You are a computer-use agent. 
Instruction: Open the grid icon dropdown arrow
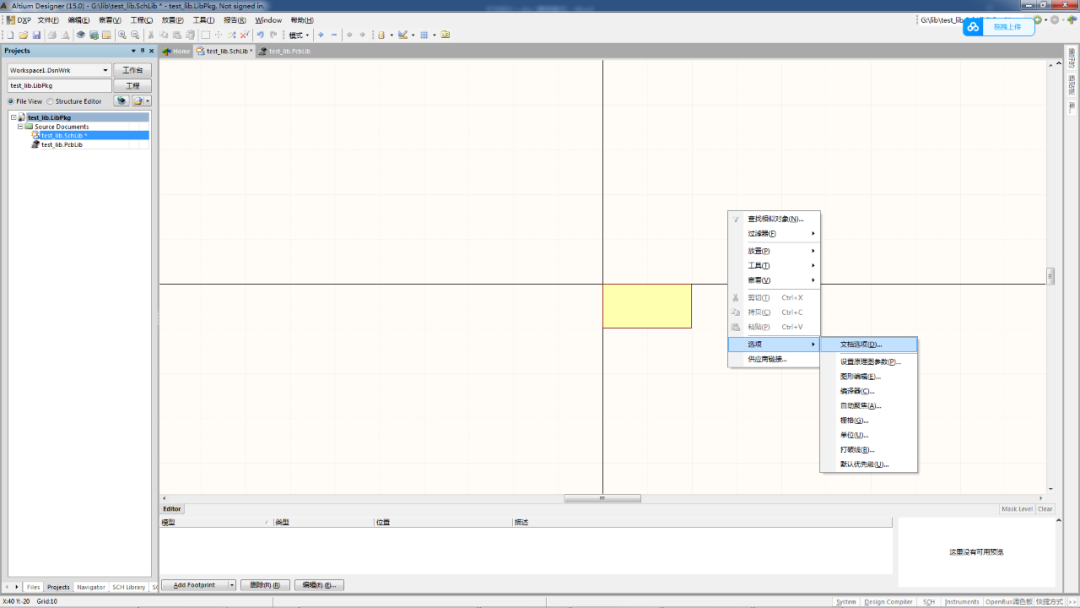coord(434,35)
